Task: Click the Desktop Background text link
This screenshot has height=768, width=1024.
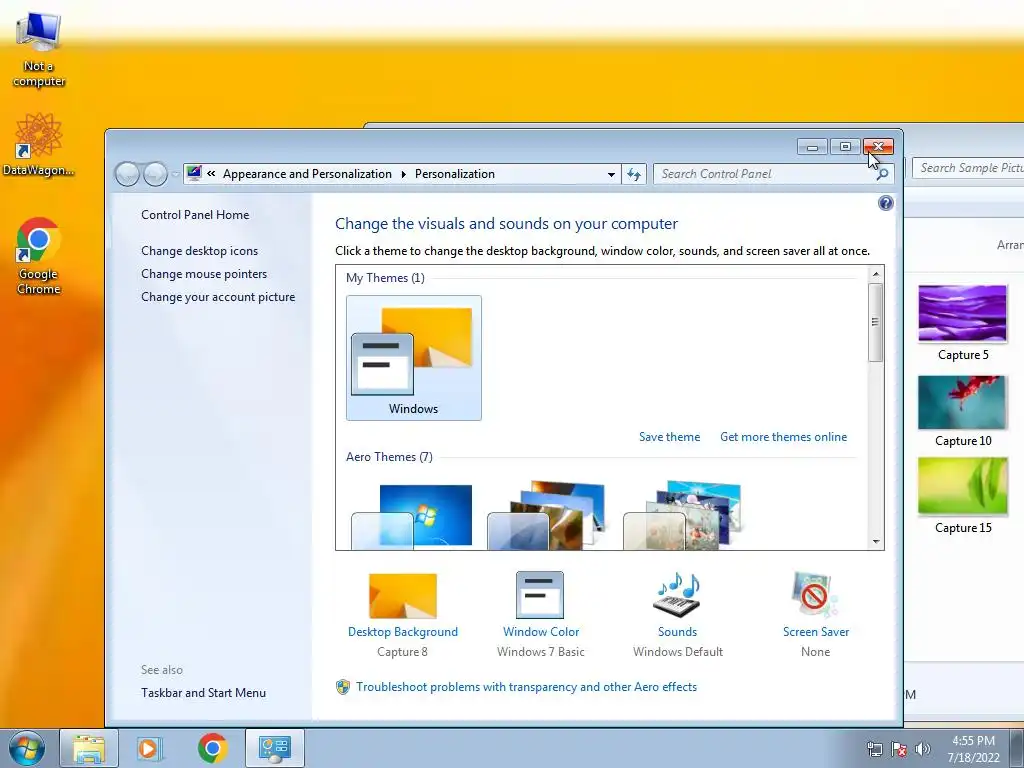Action: (403, 632)
